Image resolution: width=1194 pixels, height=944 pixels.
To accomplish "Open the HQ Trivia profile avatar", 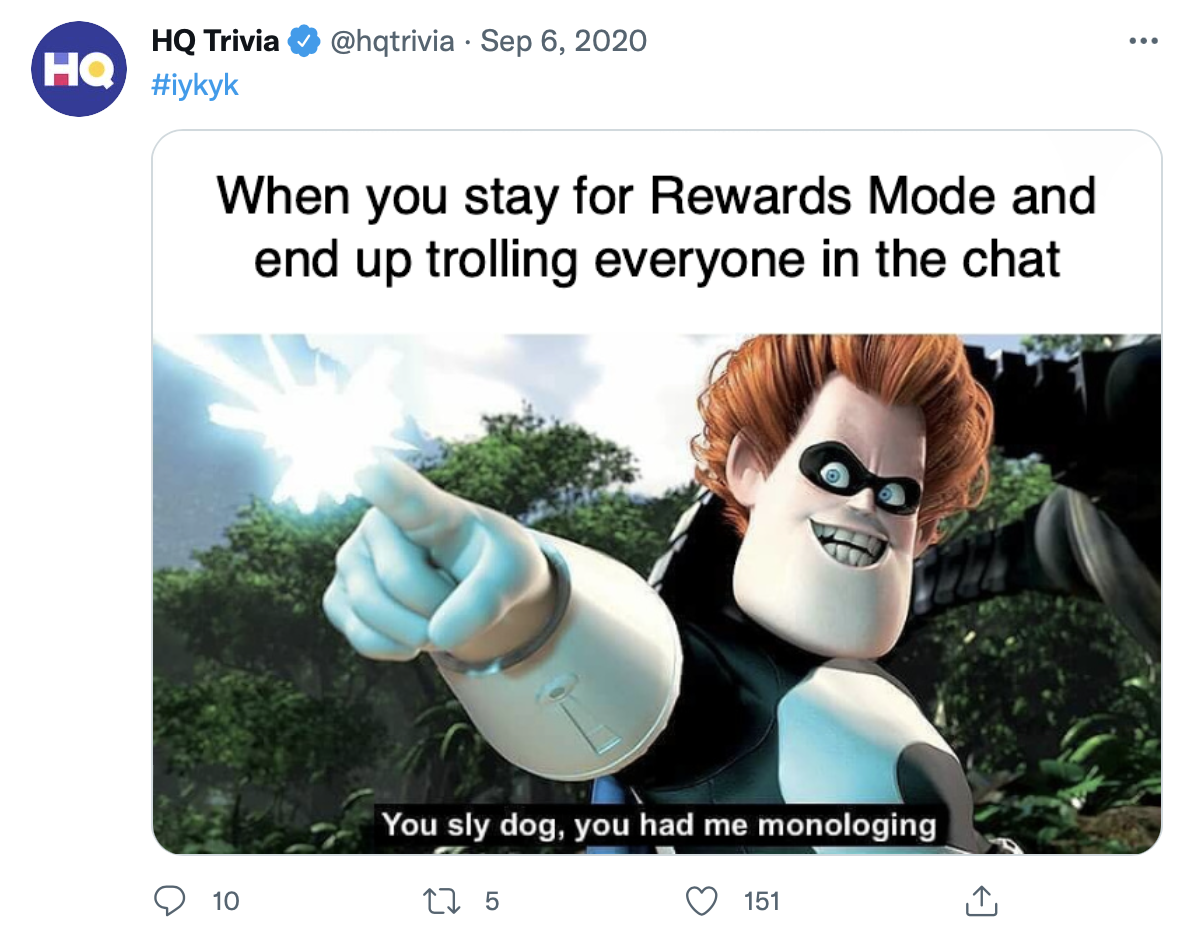I will coord(78,69).
